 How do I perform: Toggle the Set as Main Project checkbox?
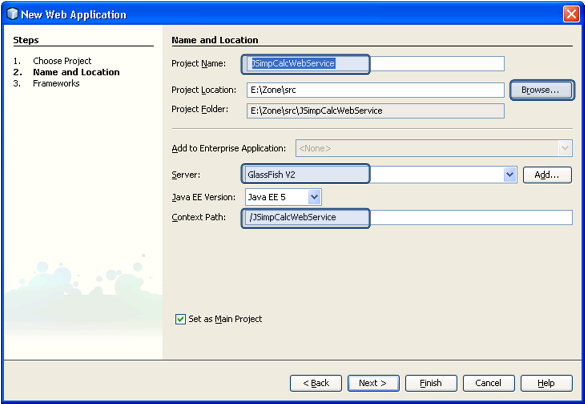(181, 319)
